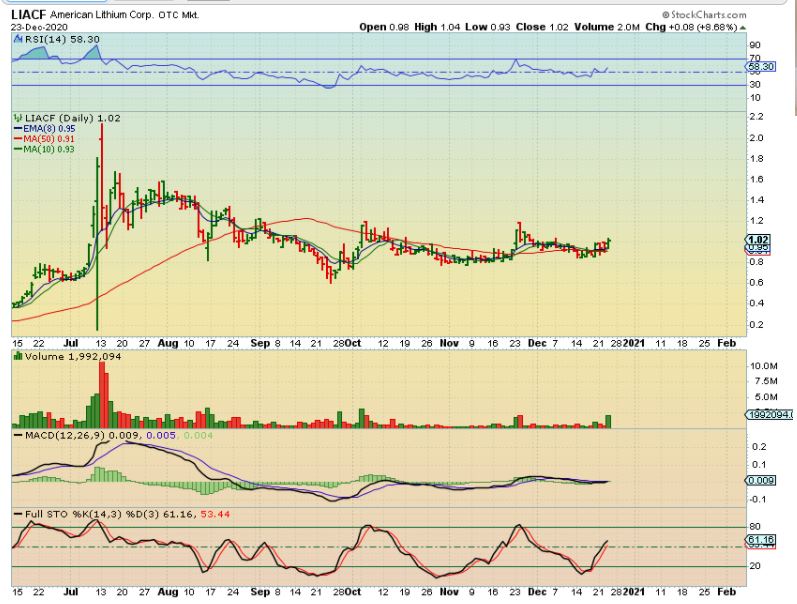Screen dimensions: 797x604
Task: Click the RSI(14) indicator icon
Action: coord(18,39)
